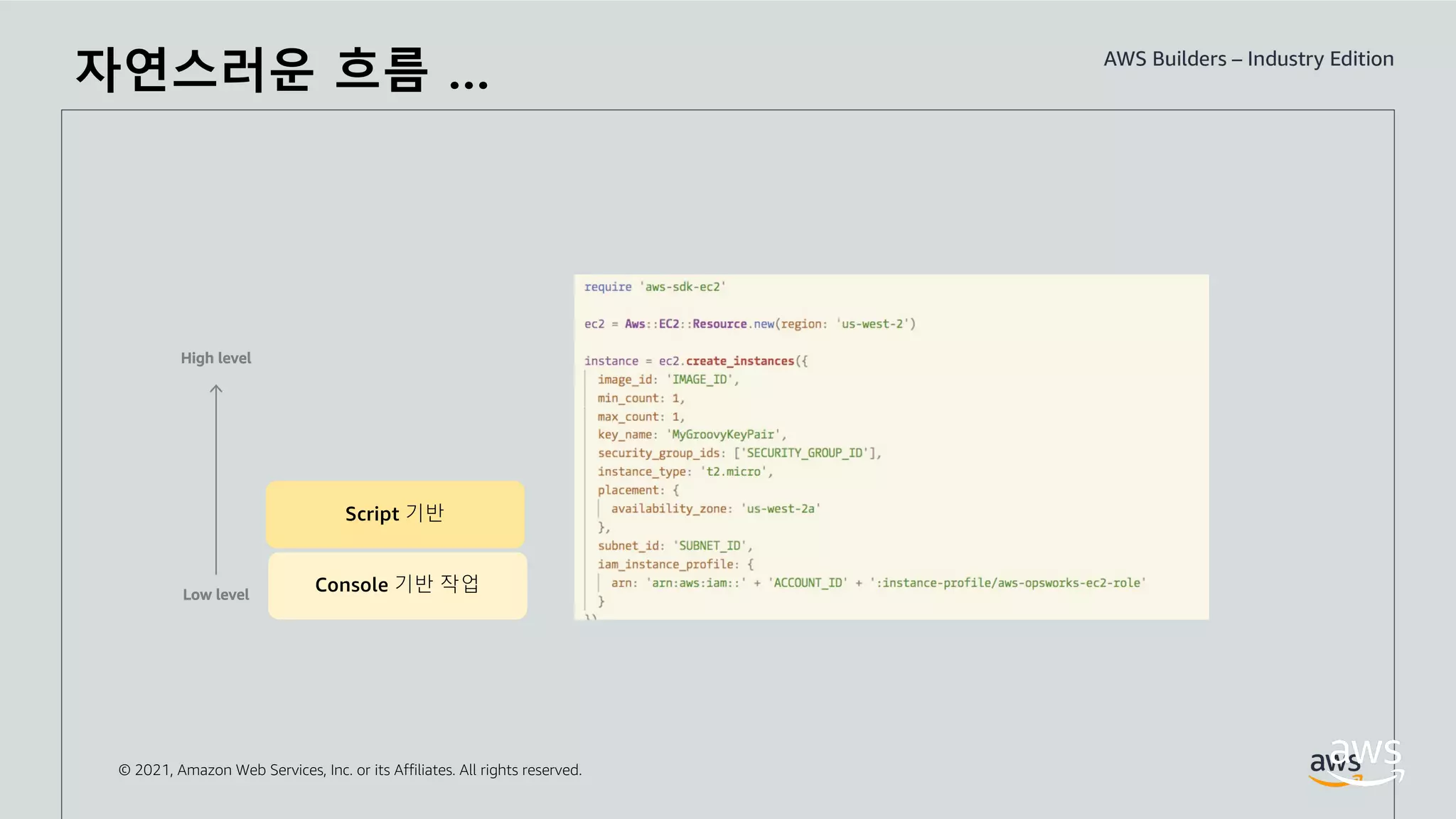
Task: Click the 'Console 기반 작업' box
Action: 397,586
